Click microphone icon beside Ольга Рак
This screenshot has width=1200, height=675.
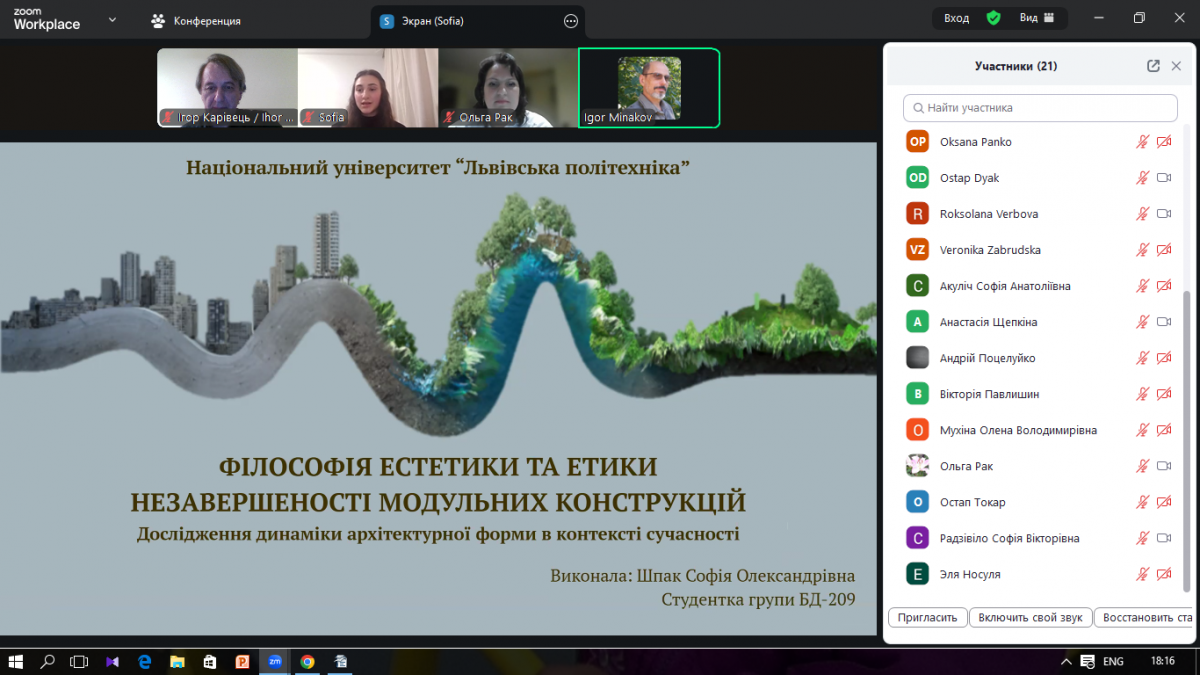(1142, 465)
